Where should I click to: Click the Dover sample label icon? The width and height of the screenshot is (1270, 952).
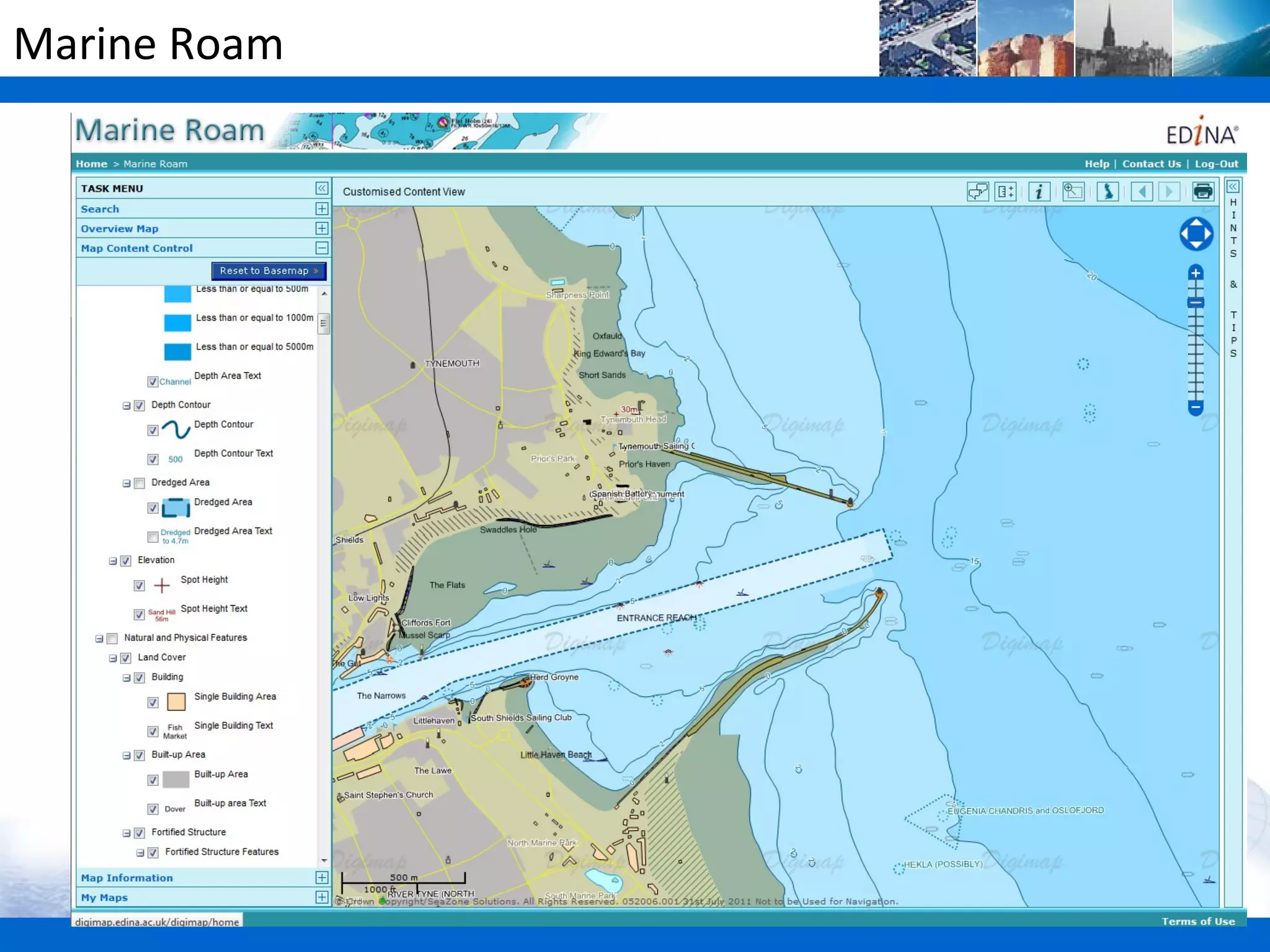pyautogui.click(x=175, y=809)
